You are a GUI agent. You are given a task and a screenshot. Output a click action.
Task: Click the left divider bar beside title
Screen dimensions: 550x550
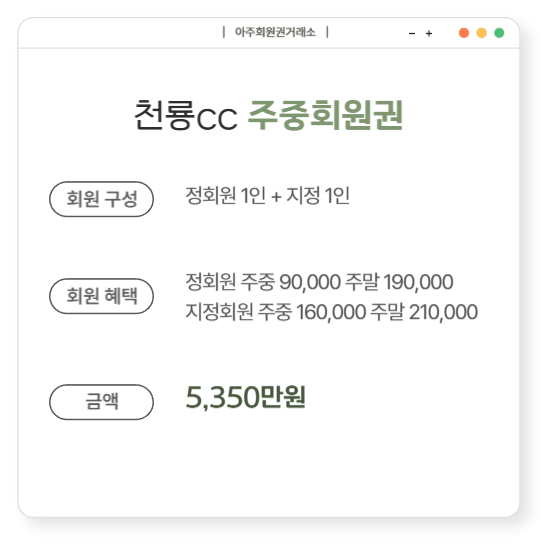click(x=223, y=32)
